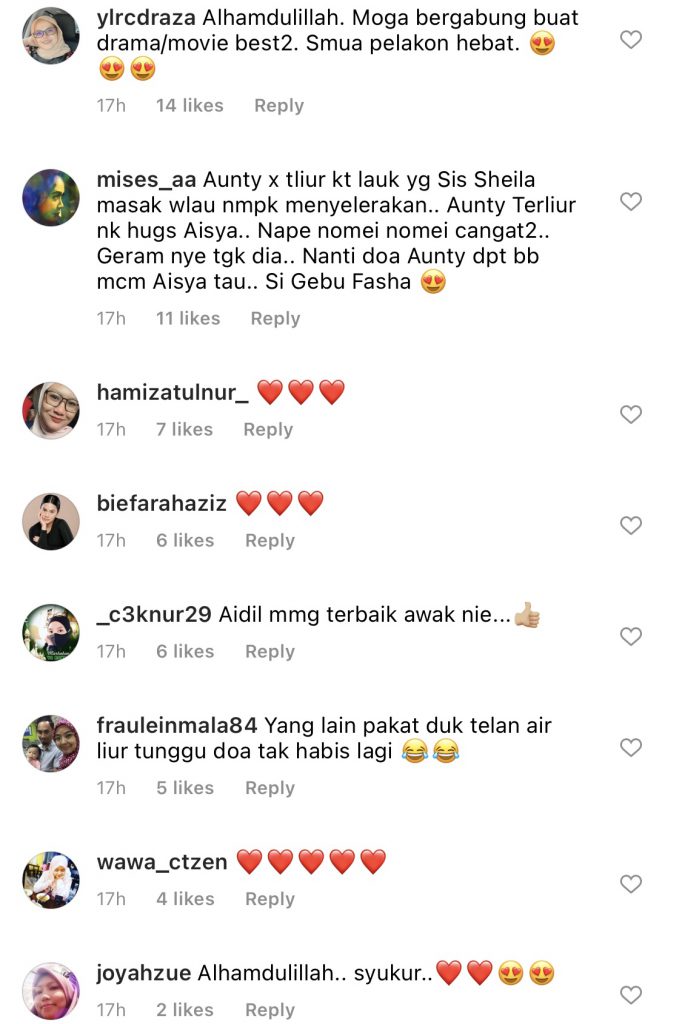Screen dimensions: 682x1024
Task: Tap the heart next to biefarahaziz's comment
Action: click(x=630, y=526)
